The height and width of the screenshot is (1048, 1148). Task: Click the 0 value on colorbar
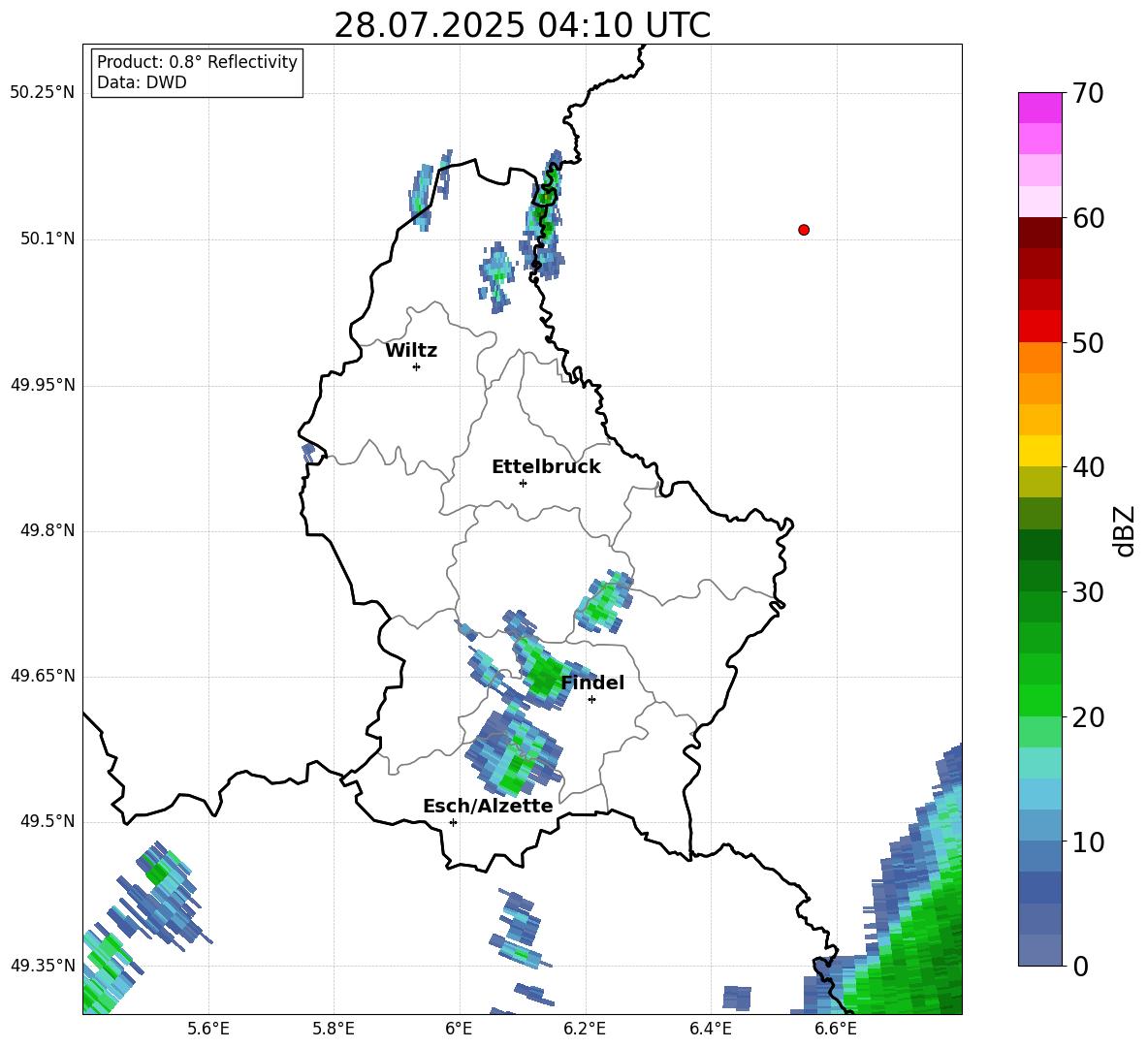(x=1080, y=966)
